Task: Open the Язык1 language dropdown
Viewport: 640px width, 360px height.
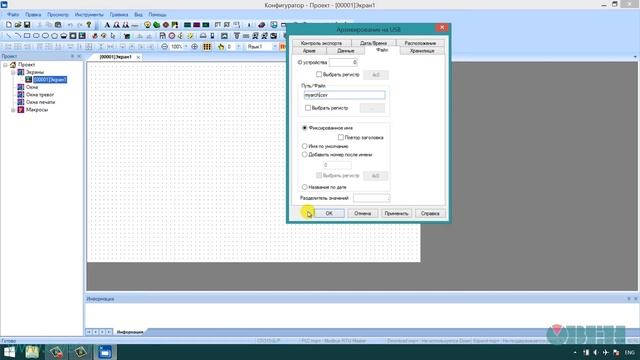Action: (x=274, y=47)
